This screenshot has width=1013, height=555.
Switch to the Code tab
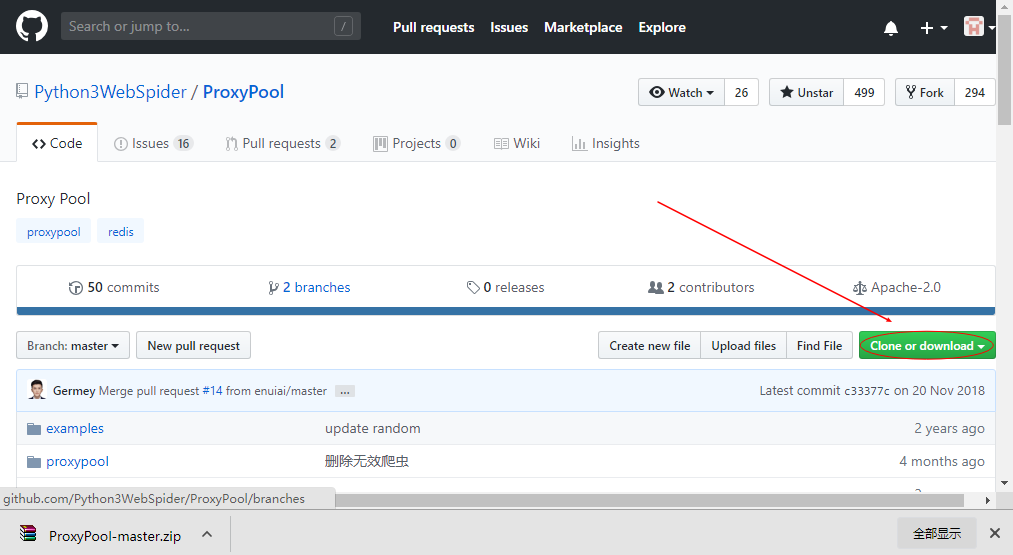[x=57, y=143]
